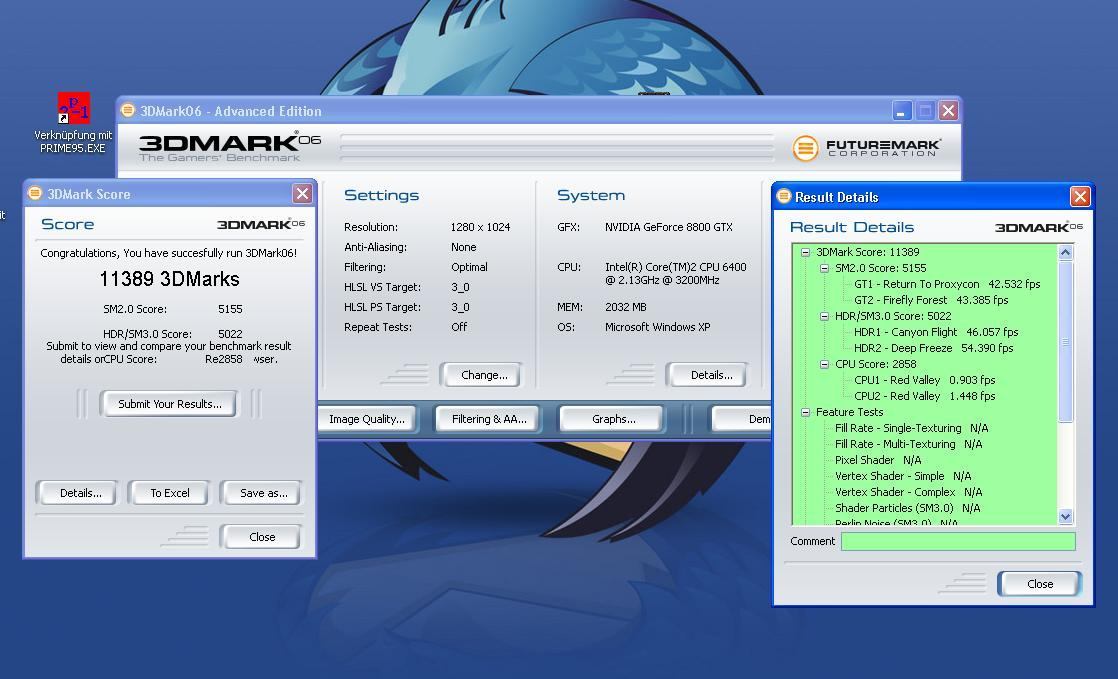Image resolution: width=1118 pixels, height=679 pixels.
Task: Click Change... under Settings
Action: [x=484, y=375]
